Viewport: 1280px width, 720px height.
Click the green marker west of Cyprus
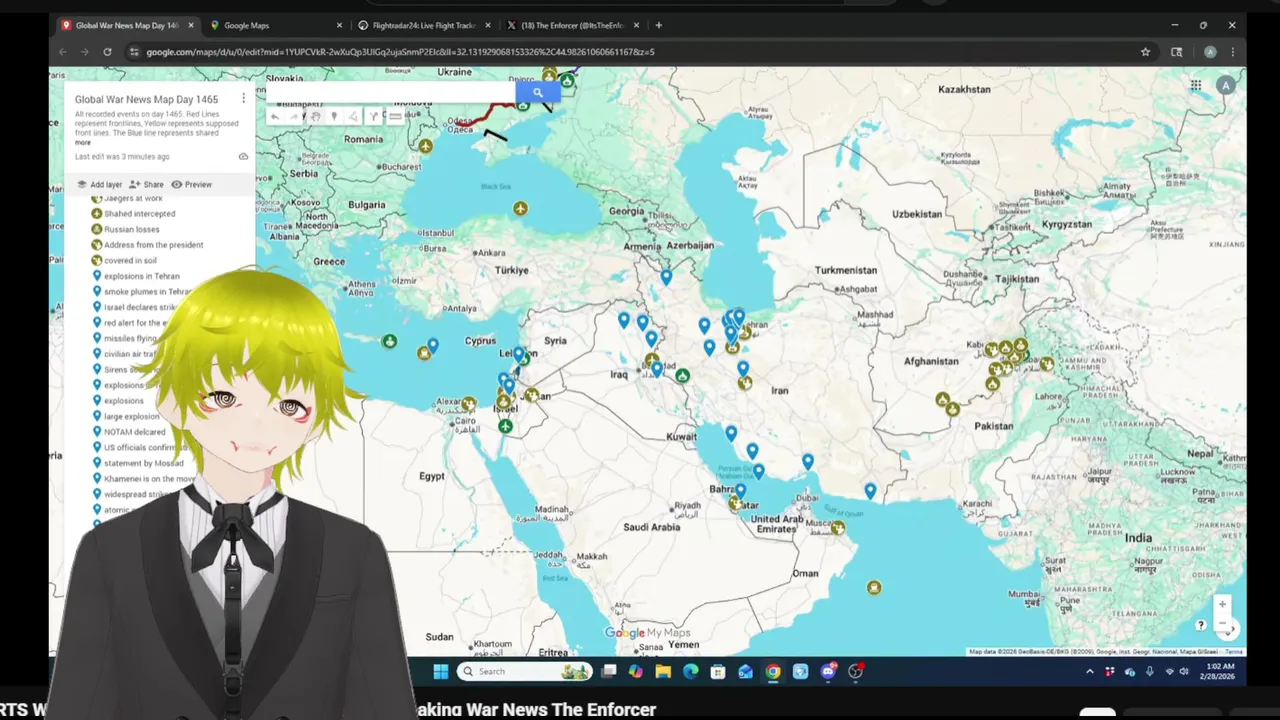[x=390, y=342]
